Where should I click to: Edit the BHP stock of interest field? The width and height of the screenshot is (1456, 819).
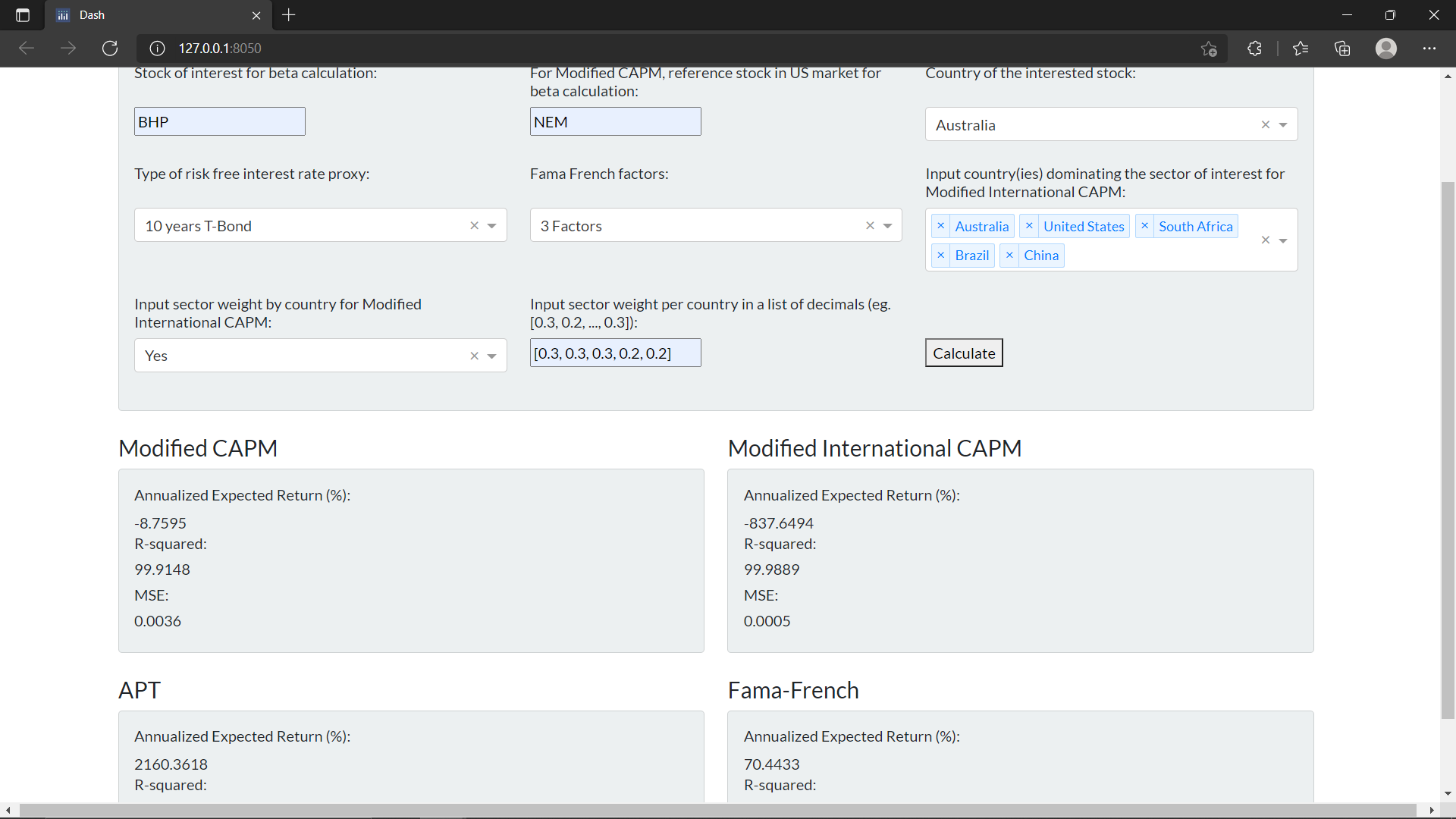pos(220,121)
